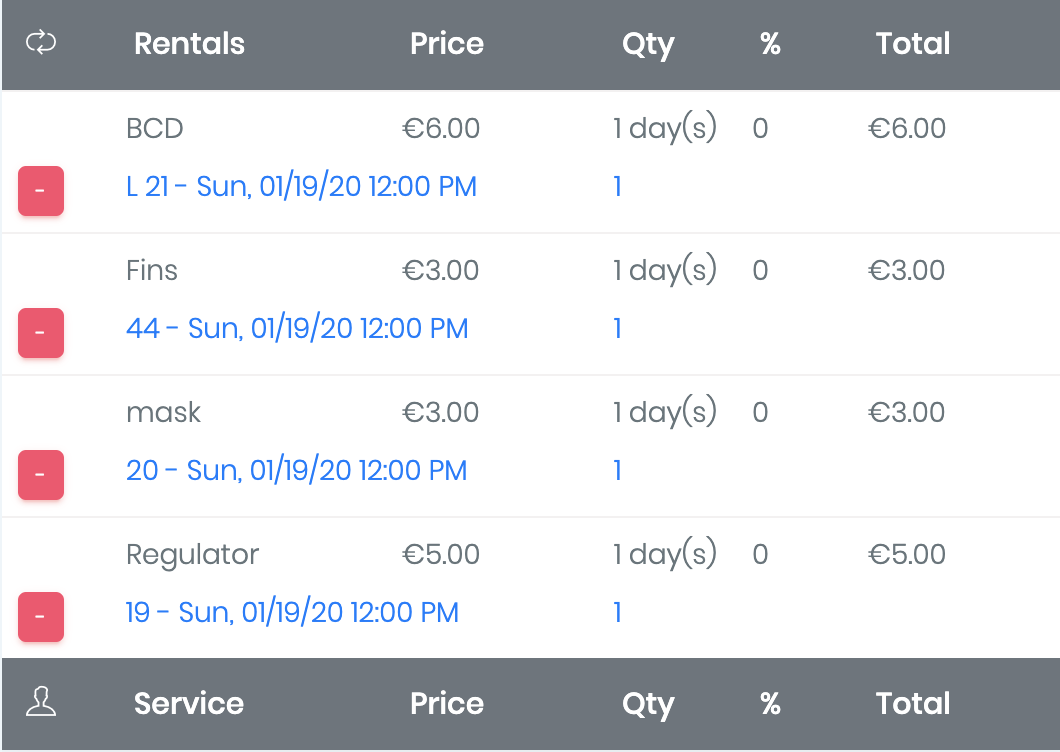
Task: Click the mask item name
Action: coord(163,412)
